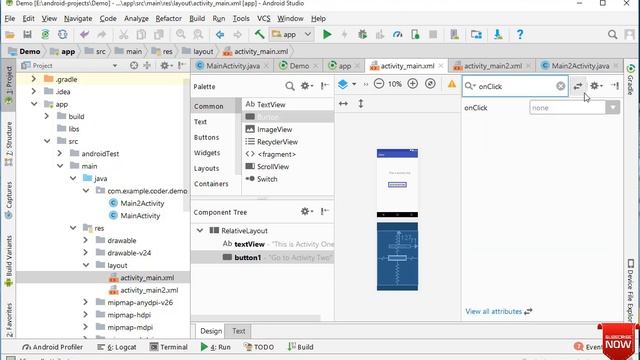The height and width of the screenshot is (360, 640).
Task: Collapse RelativeLayout in Component Tree
Action: pos(200,231)
